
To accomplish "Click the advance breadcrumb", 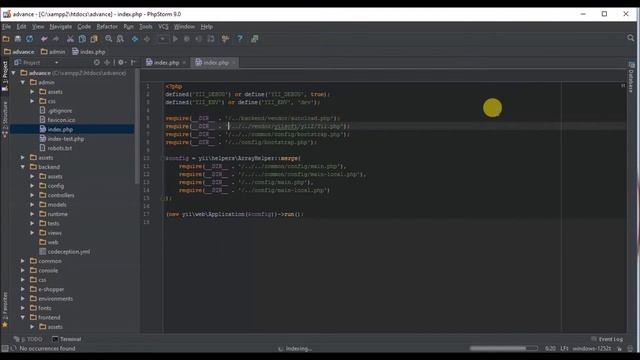I will (19, 52).
